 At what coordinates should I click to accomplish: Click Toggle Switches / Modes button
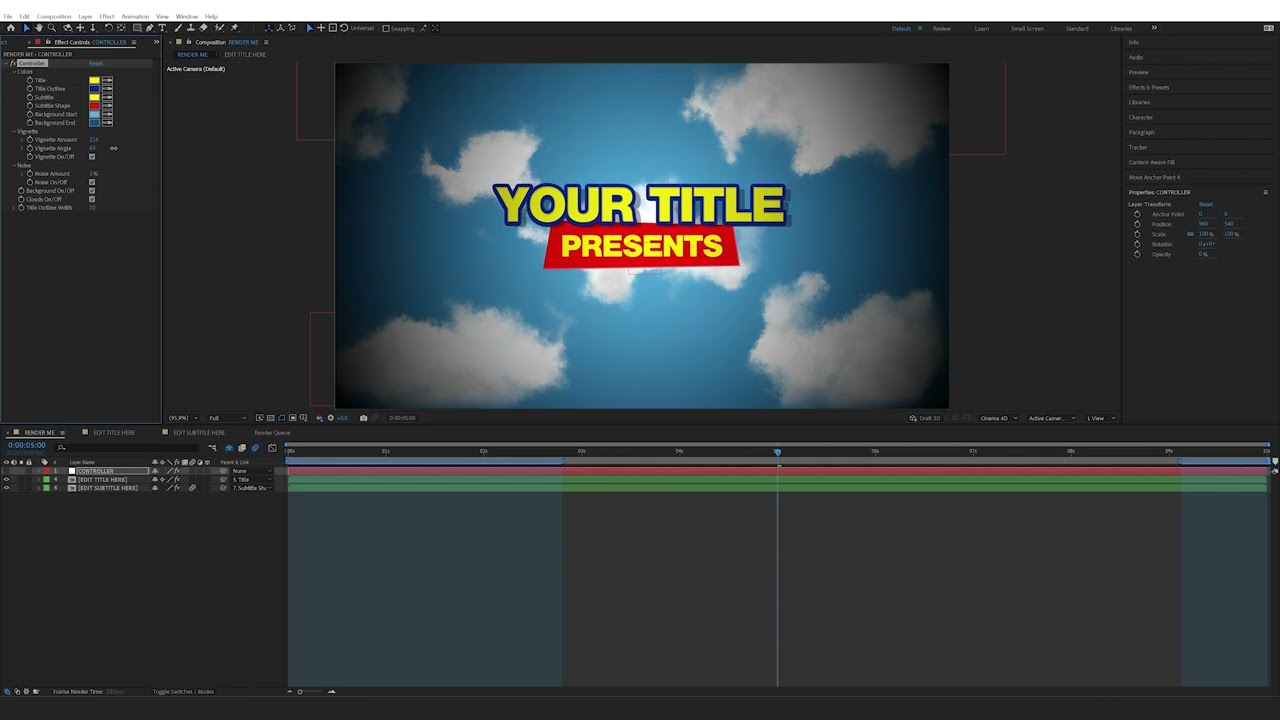[x=183, y=692]
